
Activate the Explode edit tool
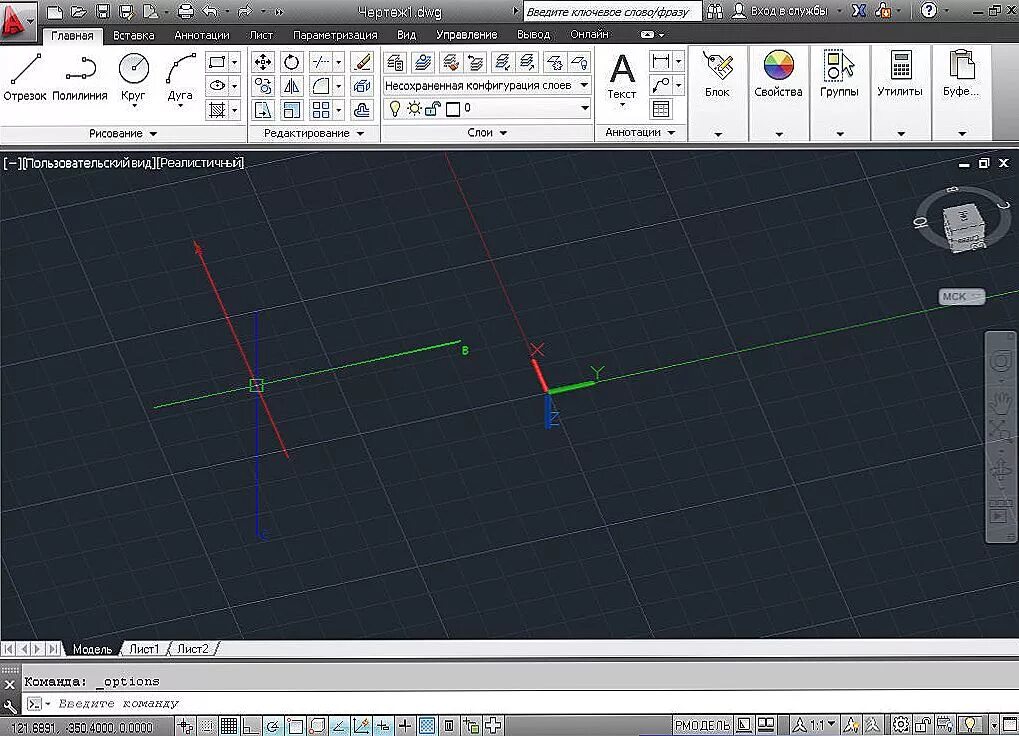[361, 86]
